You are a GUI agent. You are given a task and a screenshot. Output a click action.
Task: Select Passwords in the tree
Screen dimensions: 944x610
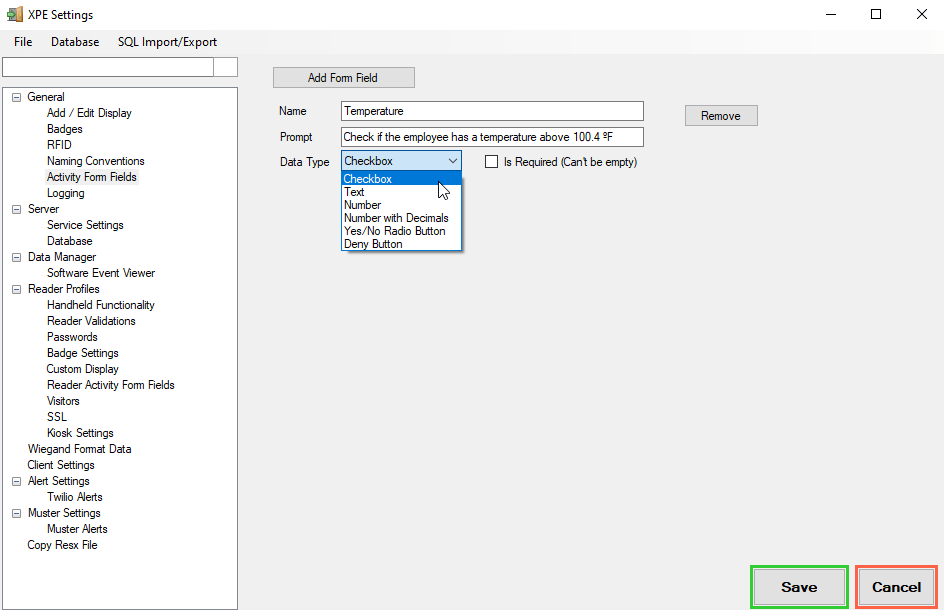pyautogui.click(x=72, y=337)
